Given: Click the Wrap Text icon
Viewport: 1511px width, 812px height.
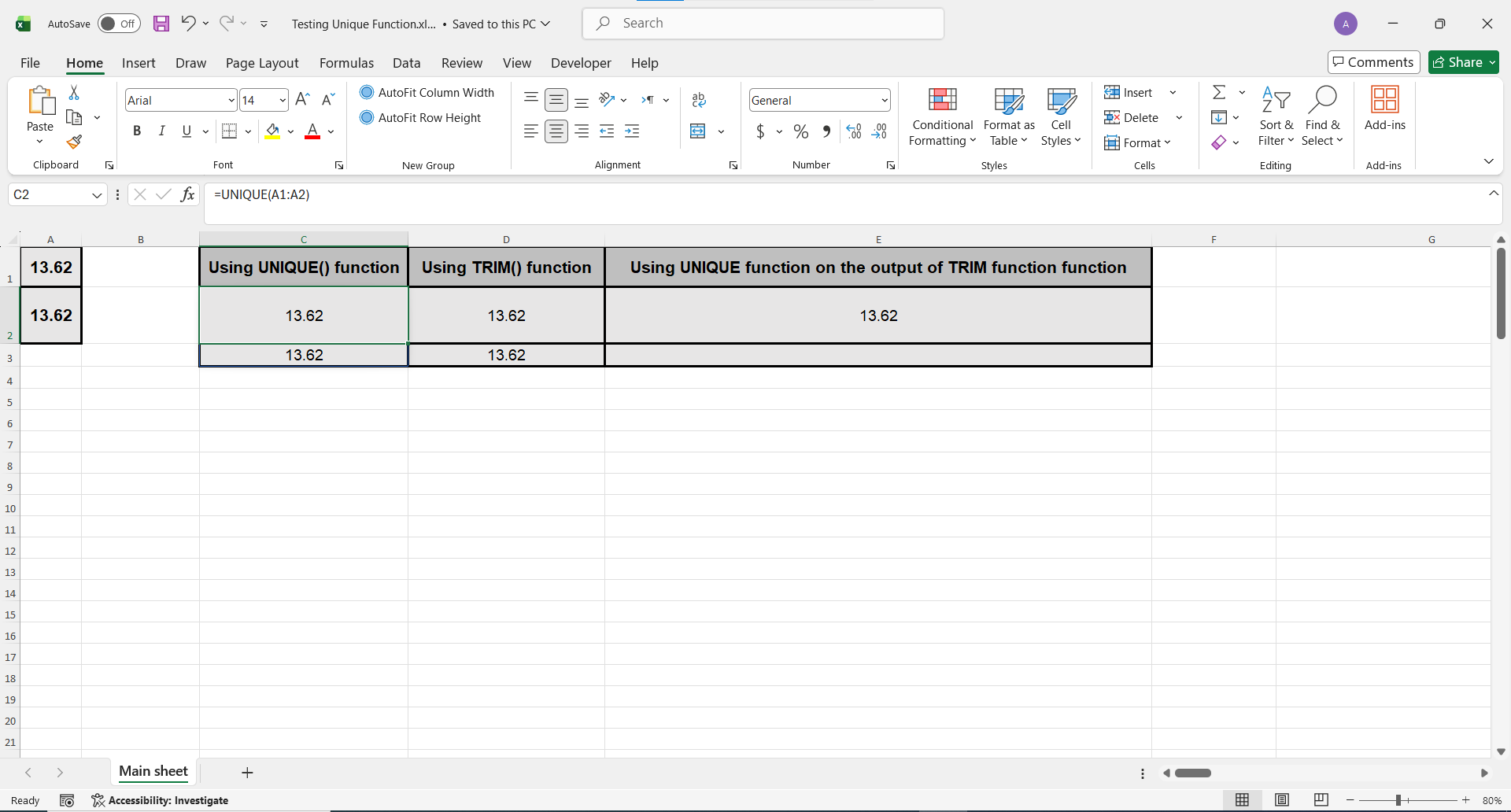Looking at the screenshot, I should point(699,100).
